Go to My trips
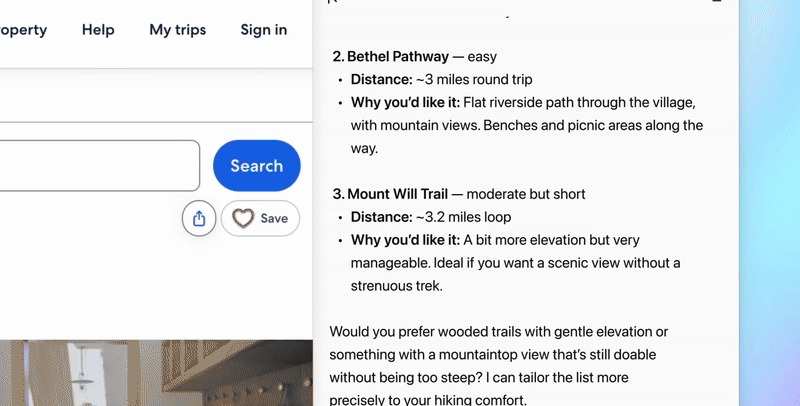This screenshot has width=800, height=406. (178, 30)
